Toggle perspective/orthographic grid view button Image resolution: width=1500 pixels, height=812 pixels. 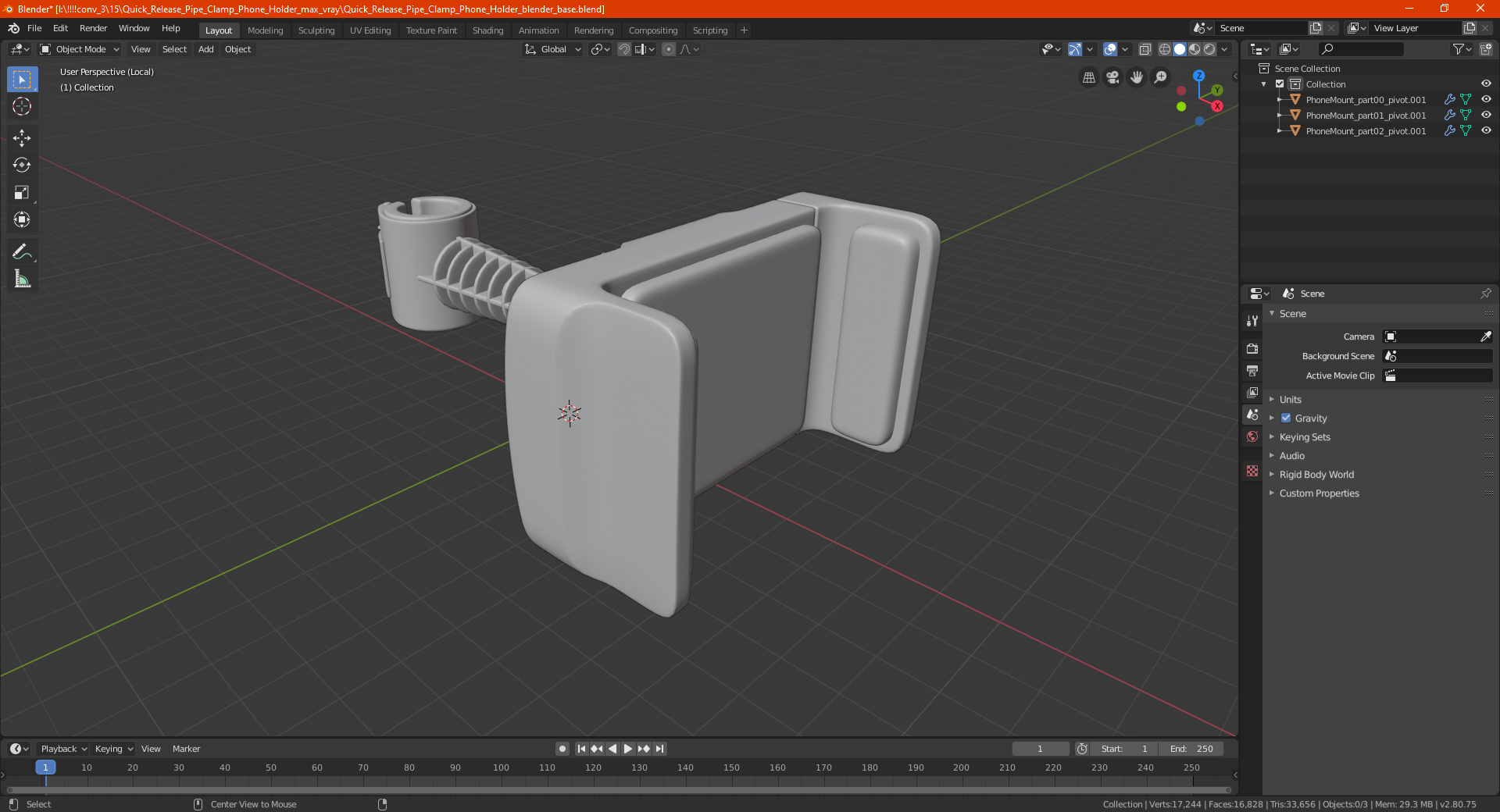coord(1088,77)
